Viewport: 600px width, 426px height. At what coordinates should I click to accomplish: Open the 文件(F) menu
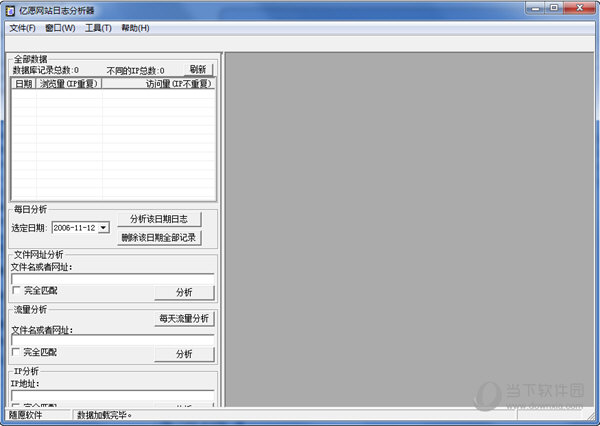pos(22,28)
